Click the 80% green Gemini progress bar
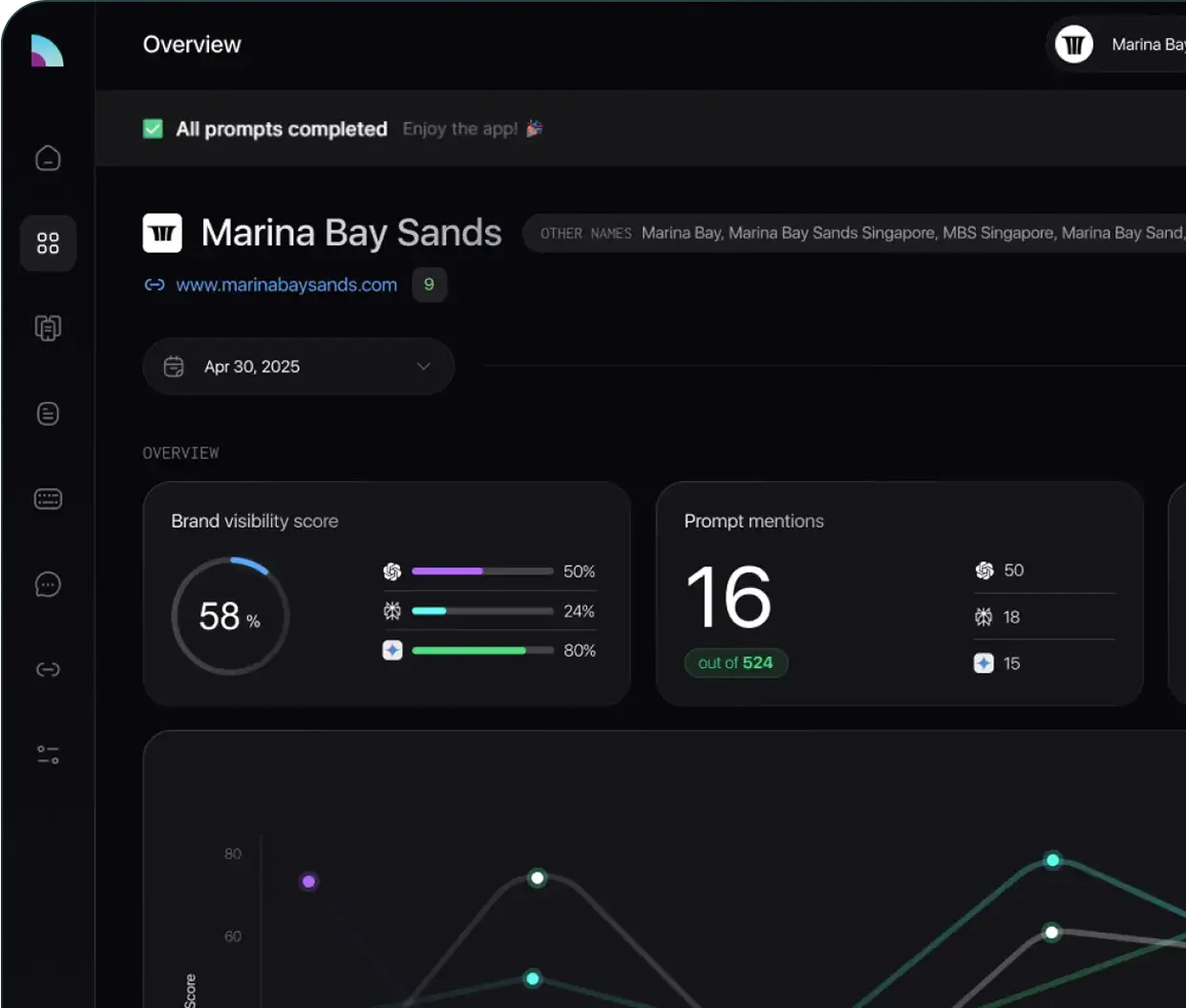Screen dimensions: 1186x1008 [482, 650]
